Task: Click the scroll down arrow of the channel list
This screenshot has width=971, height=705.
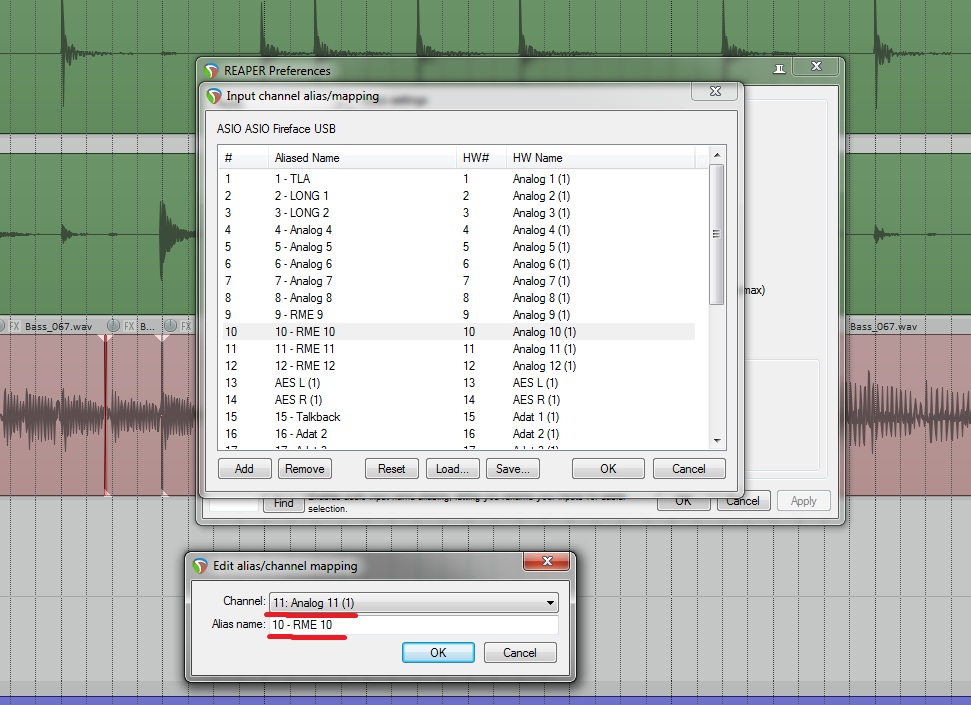Action: pos(716,440)
